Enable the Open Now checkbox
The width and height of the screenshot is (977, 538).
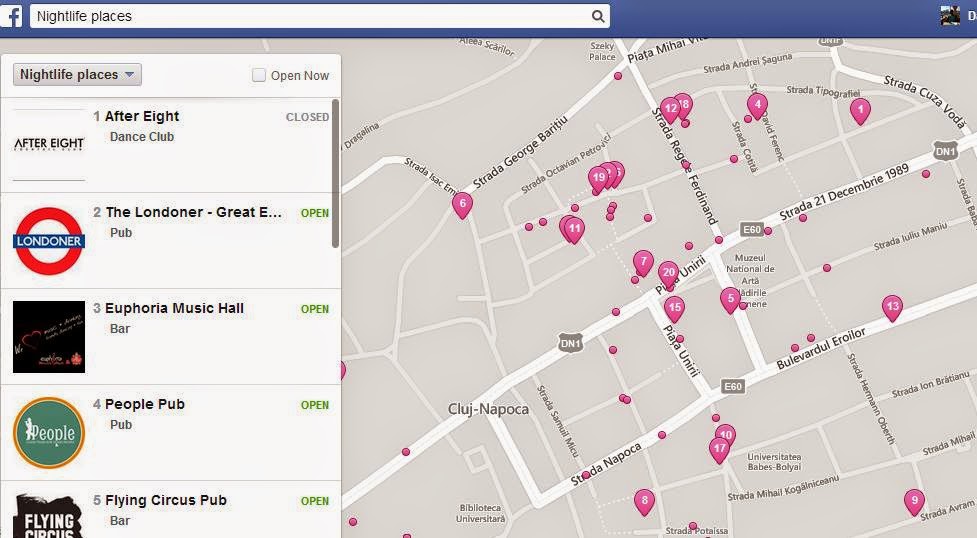259,75
